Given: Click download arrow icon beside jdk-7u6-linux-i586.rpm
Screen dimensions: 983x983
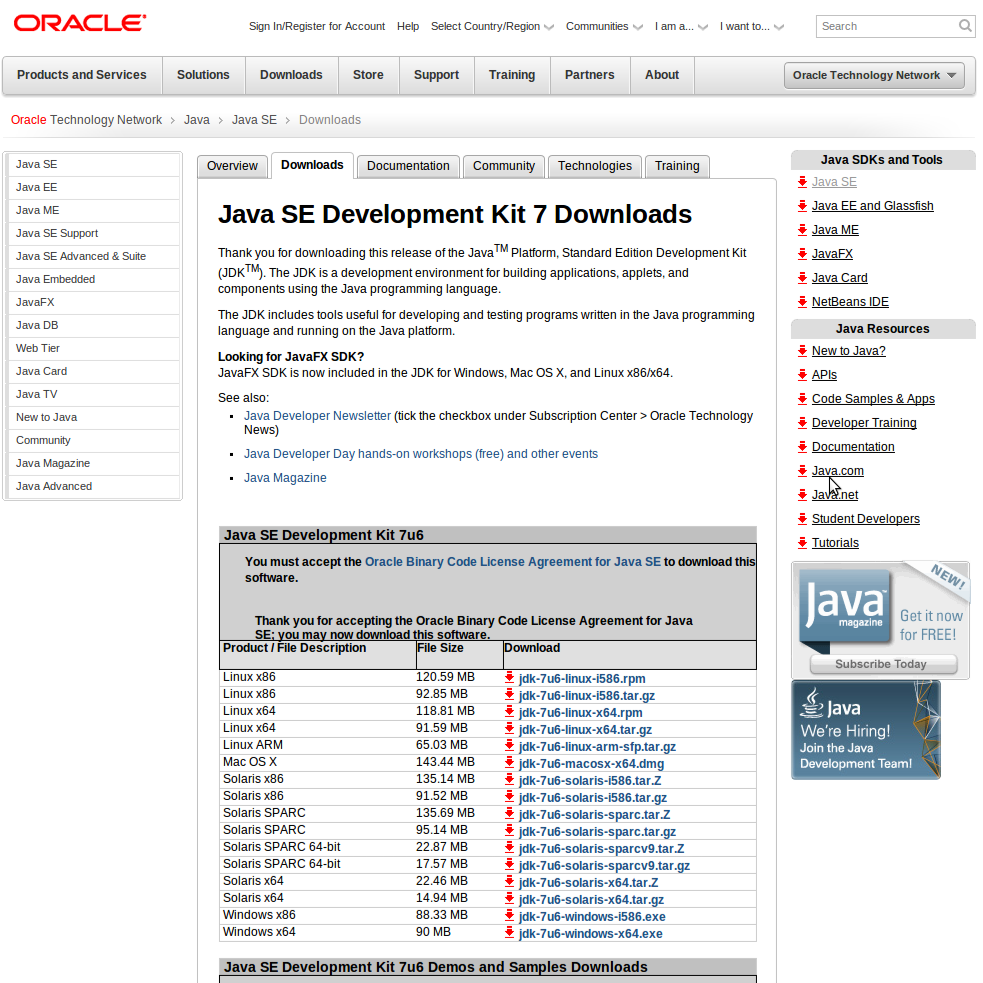Looking at the screenshot, I should point(509,678).
